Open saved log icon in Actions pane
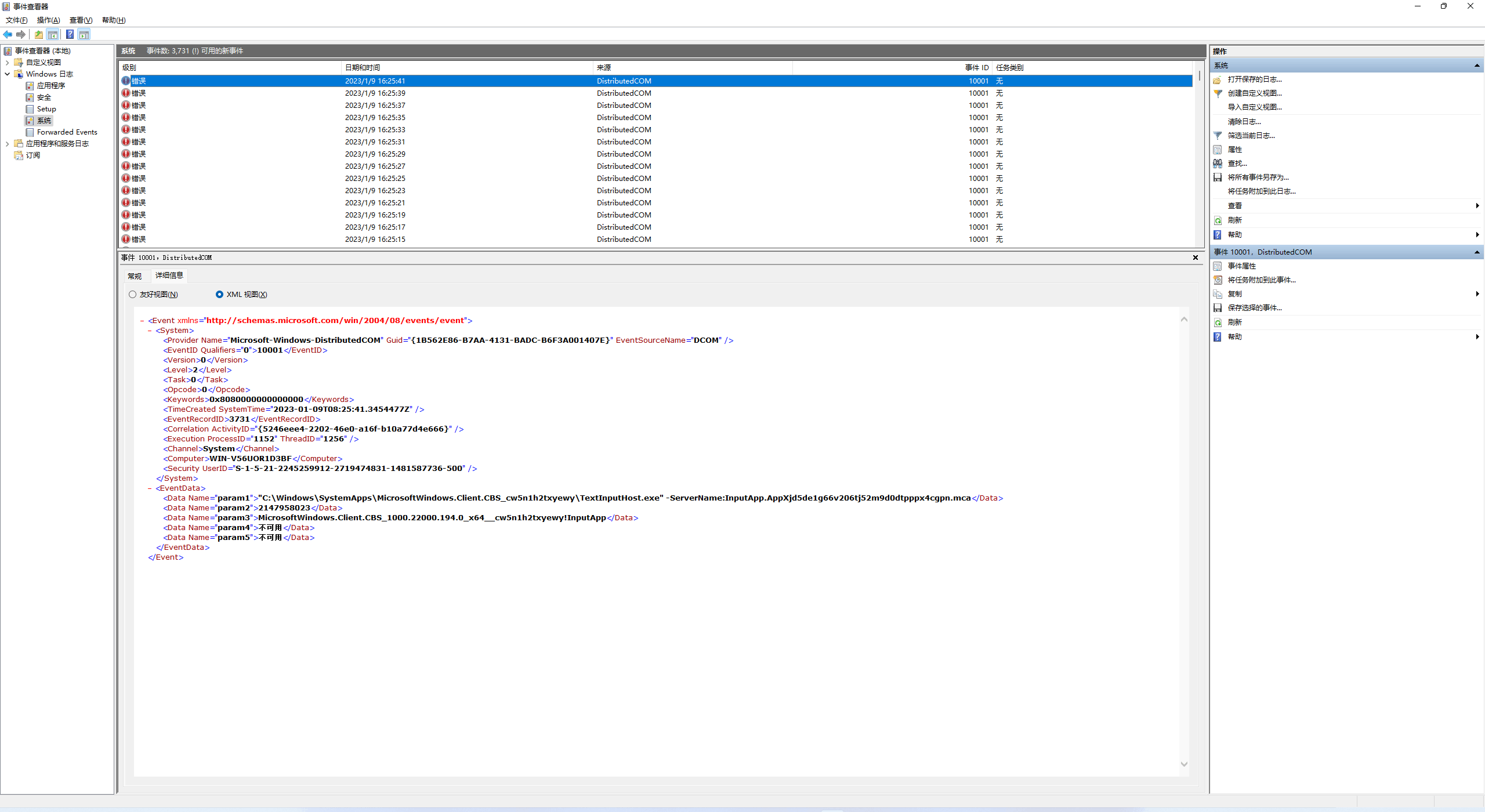The height and width of the screenshot is (812, 1485). click(x=1218, y=79)
